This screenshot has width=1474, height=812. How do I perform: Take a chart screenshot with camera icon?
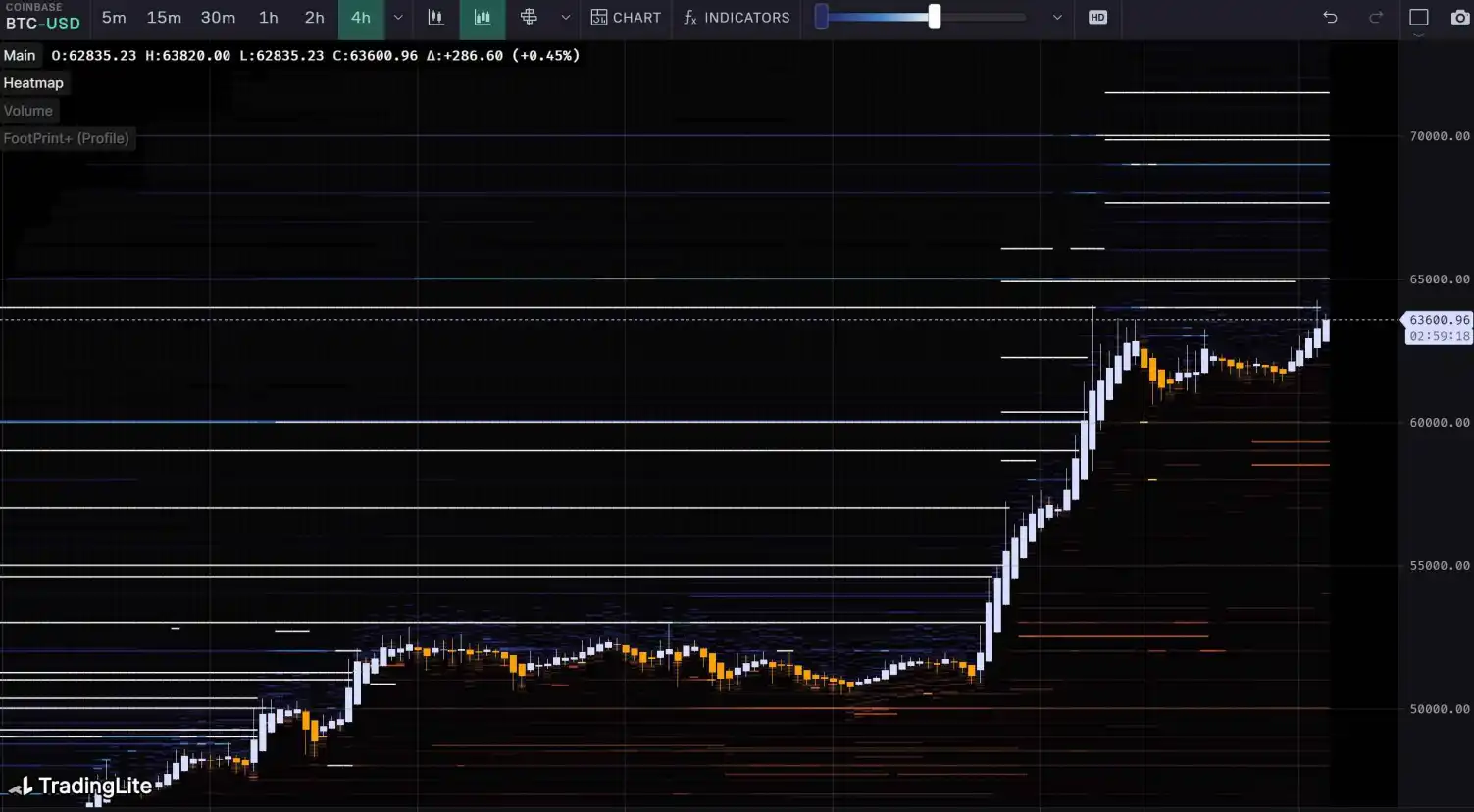click(x=1459, y=18)
